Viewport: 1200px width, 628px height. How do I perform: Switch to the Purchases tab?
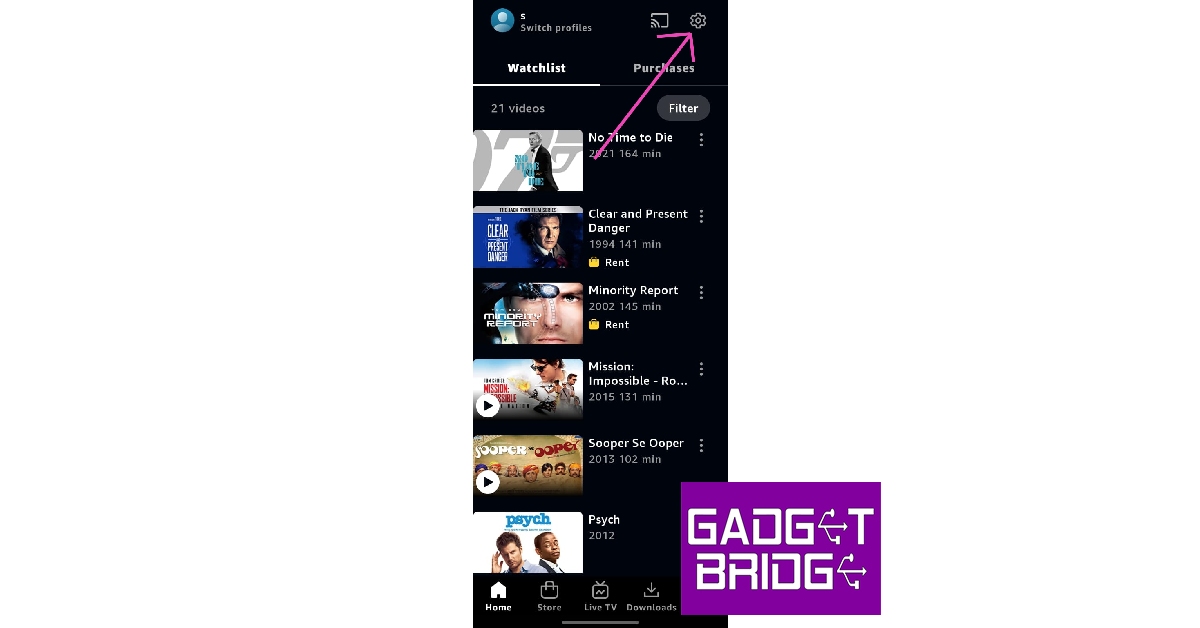click(664, 68)
